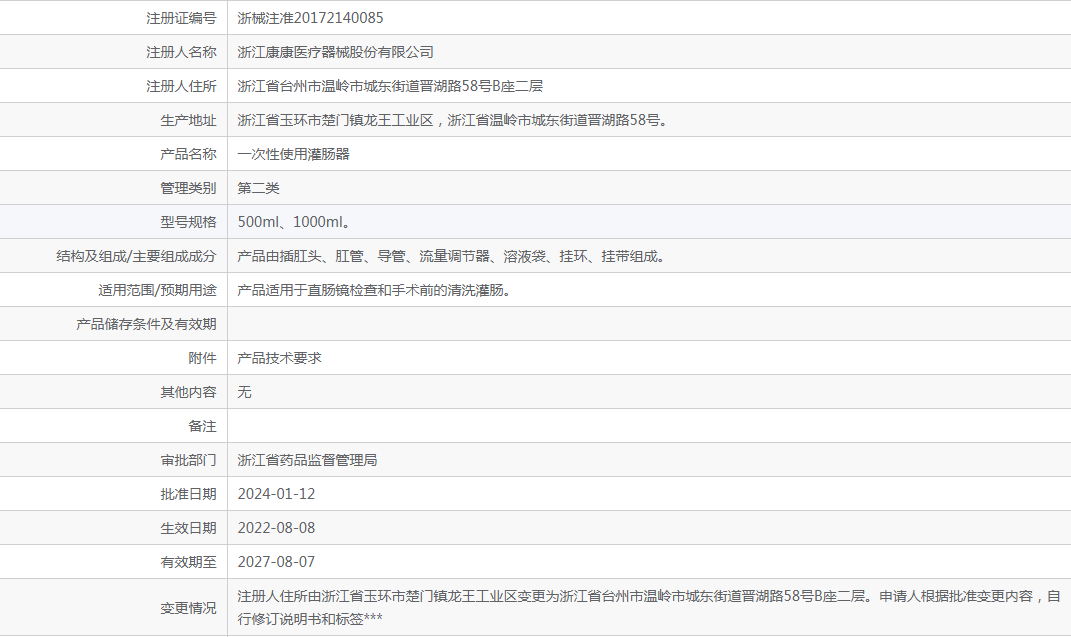Click the expiry date 2027-08-07

(x=276, y=562)
